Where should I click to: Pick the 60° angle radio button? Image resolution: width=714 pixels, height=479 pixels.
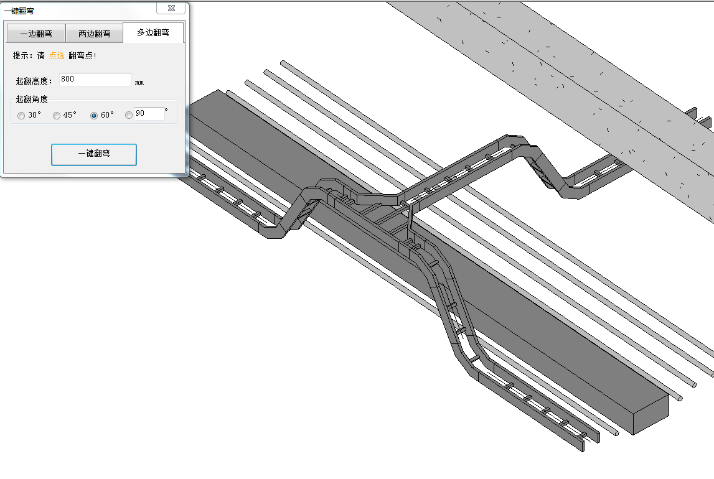(94, 115)
